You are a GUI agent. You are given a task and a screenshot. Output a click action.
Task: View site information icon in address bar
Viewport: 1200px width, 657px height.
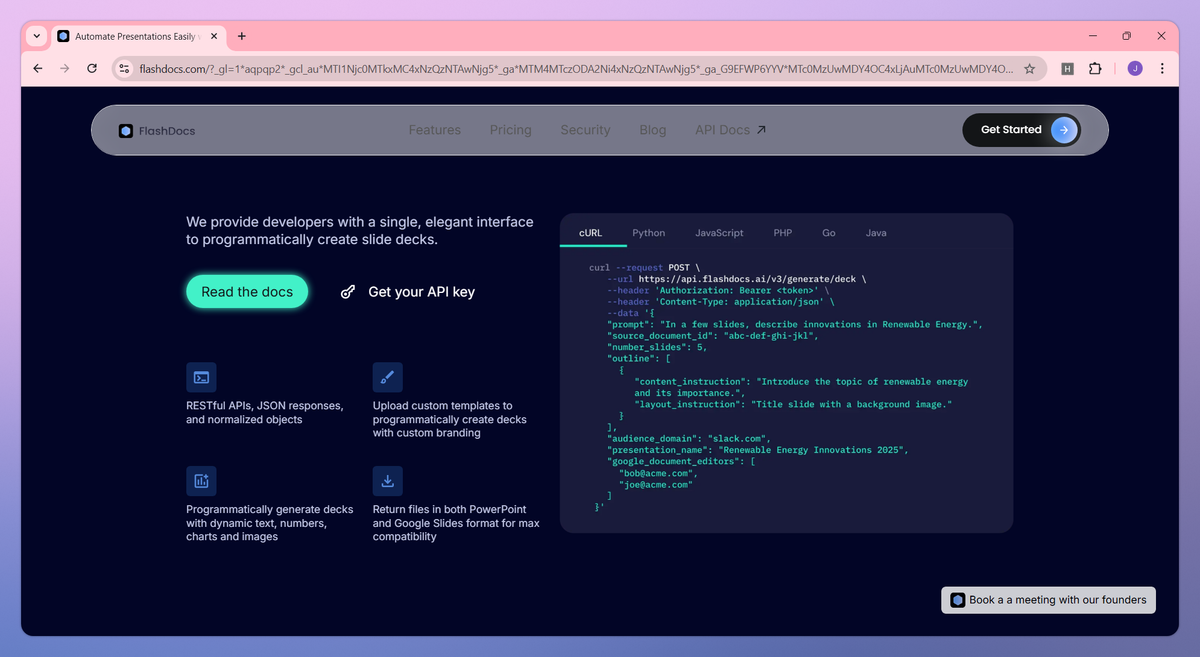pyautogui.click(x=124, y=69)
